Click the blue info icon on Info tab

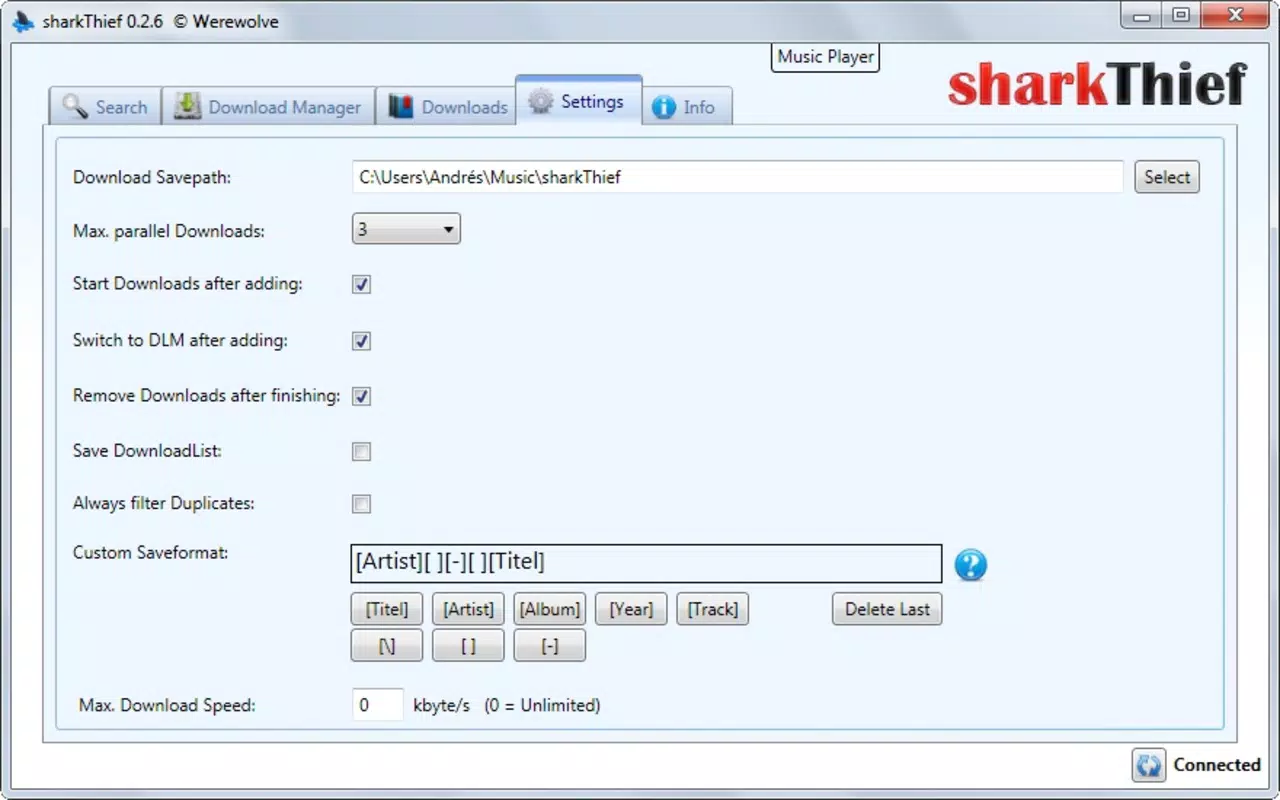pyautogui.click(x=664, y=108)
